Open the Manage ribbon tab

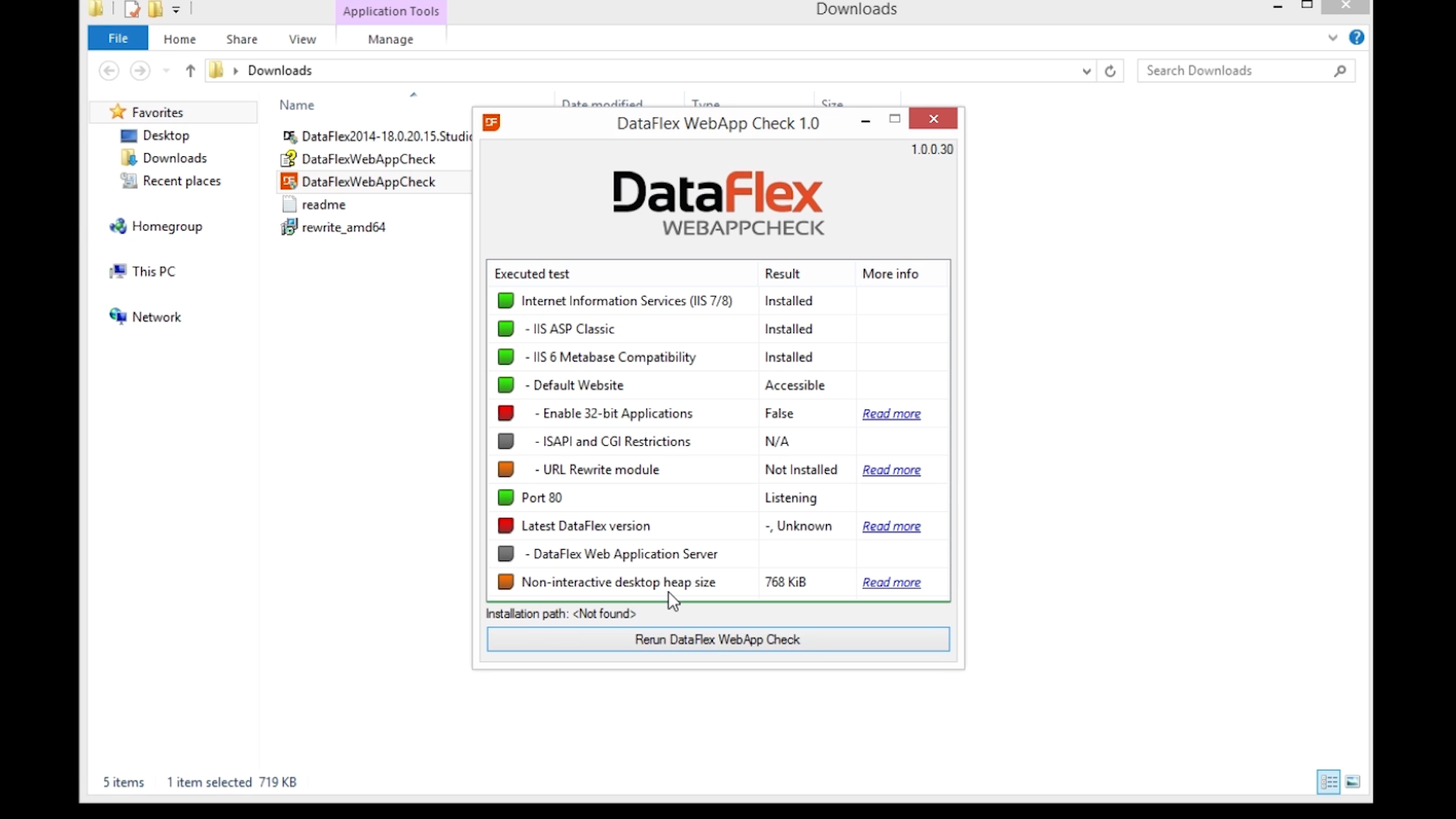(x=391, y=39)
